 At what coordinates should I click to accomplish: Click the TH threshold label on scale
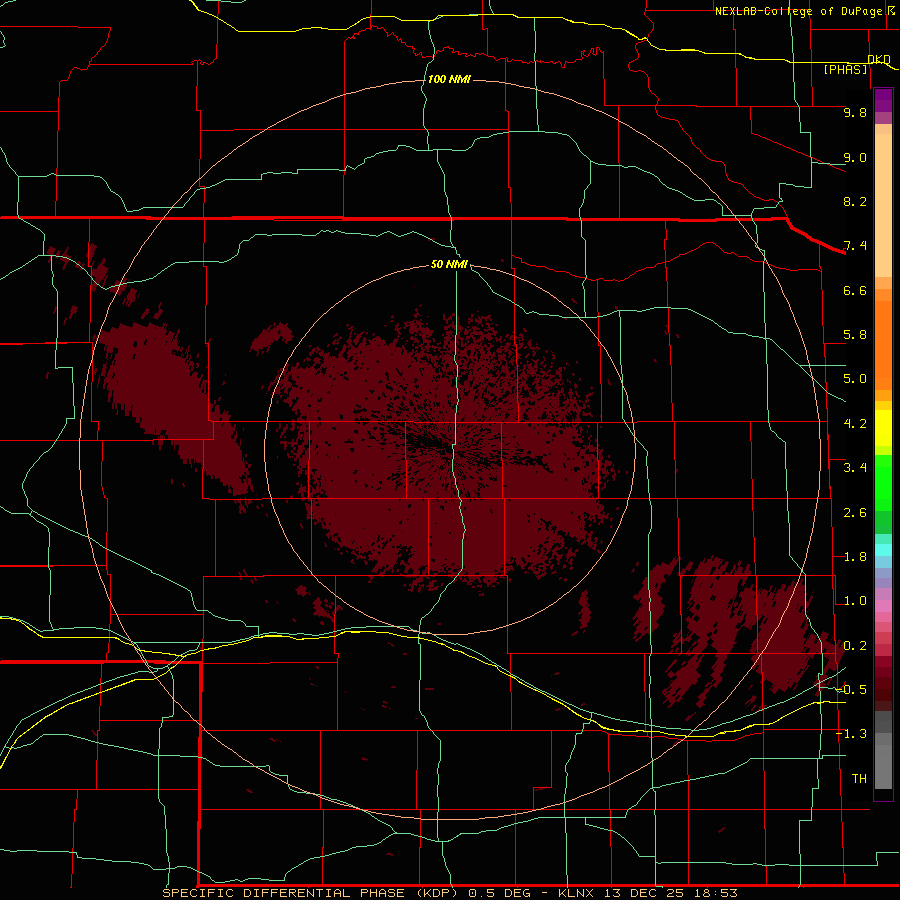(x=859, y=779)
